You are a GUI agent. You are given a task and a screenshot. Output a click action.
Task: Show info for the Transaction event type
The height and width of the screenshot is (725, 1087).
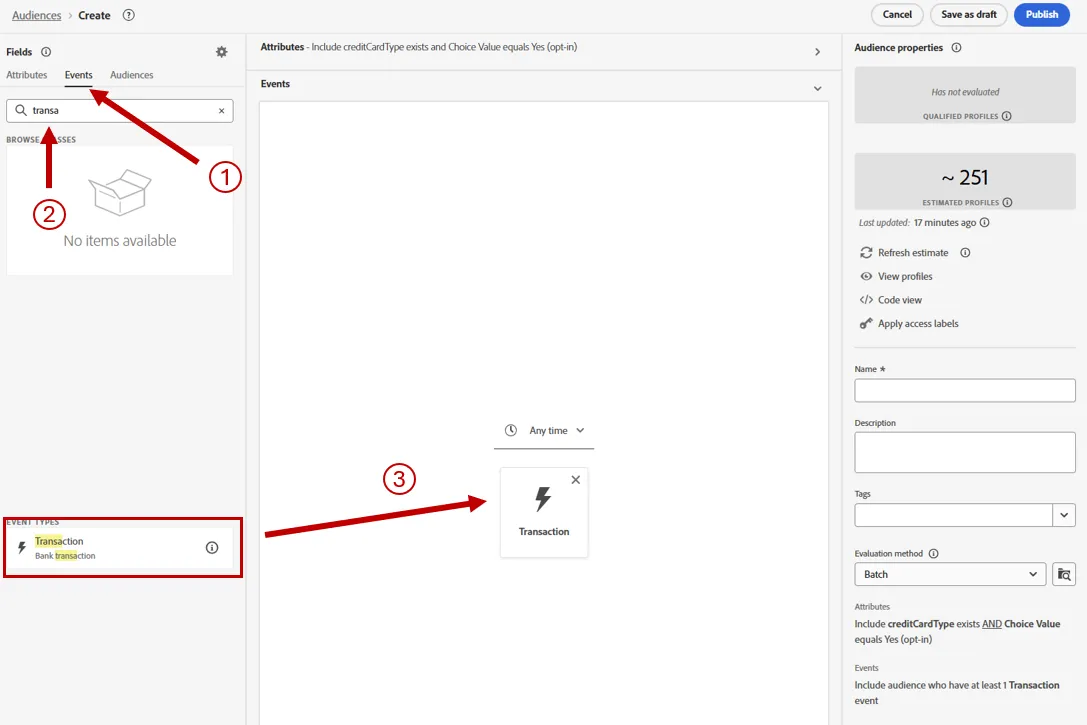pyautogui.click(x=212, y=548)
